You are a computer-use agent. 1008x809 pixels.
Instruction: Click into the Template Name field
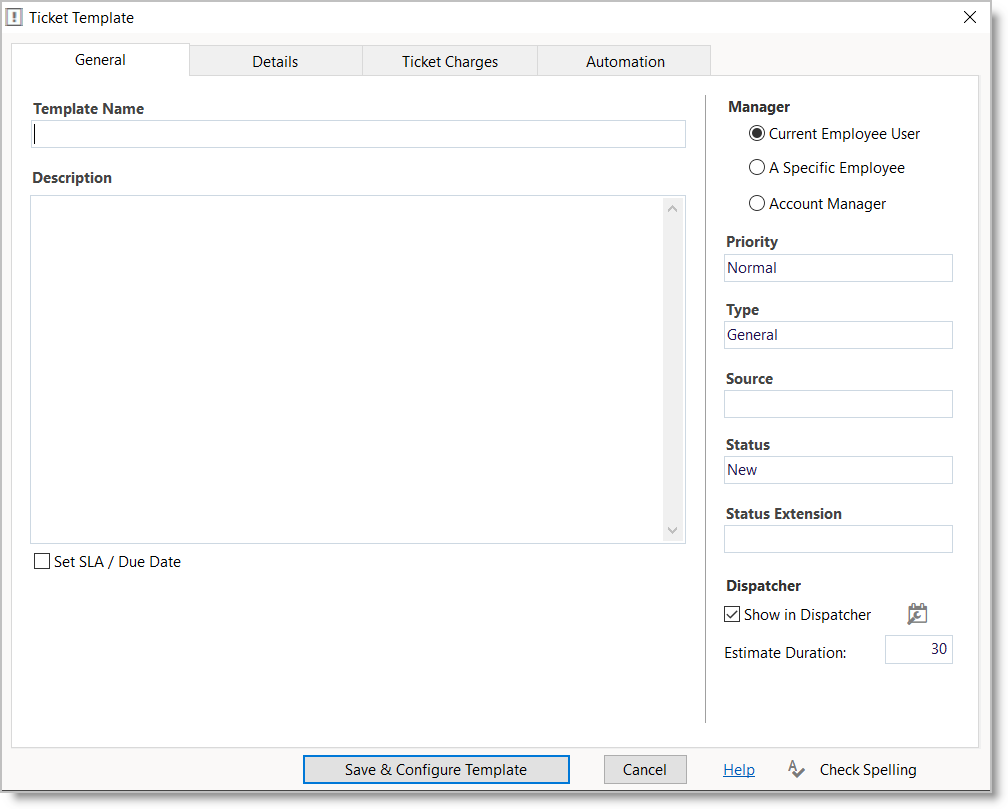click(359, 134)
